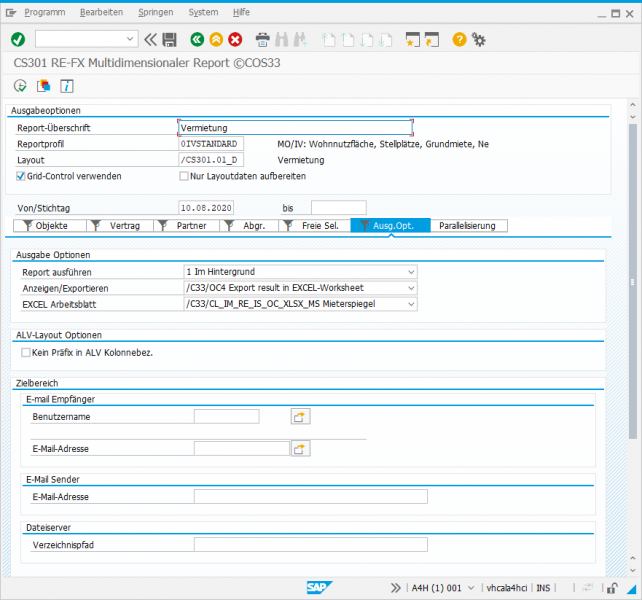Click multiple selection button beside E-Mail-Adresse
The image size is (642, 600).
tap(299, 448)
